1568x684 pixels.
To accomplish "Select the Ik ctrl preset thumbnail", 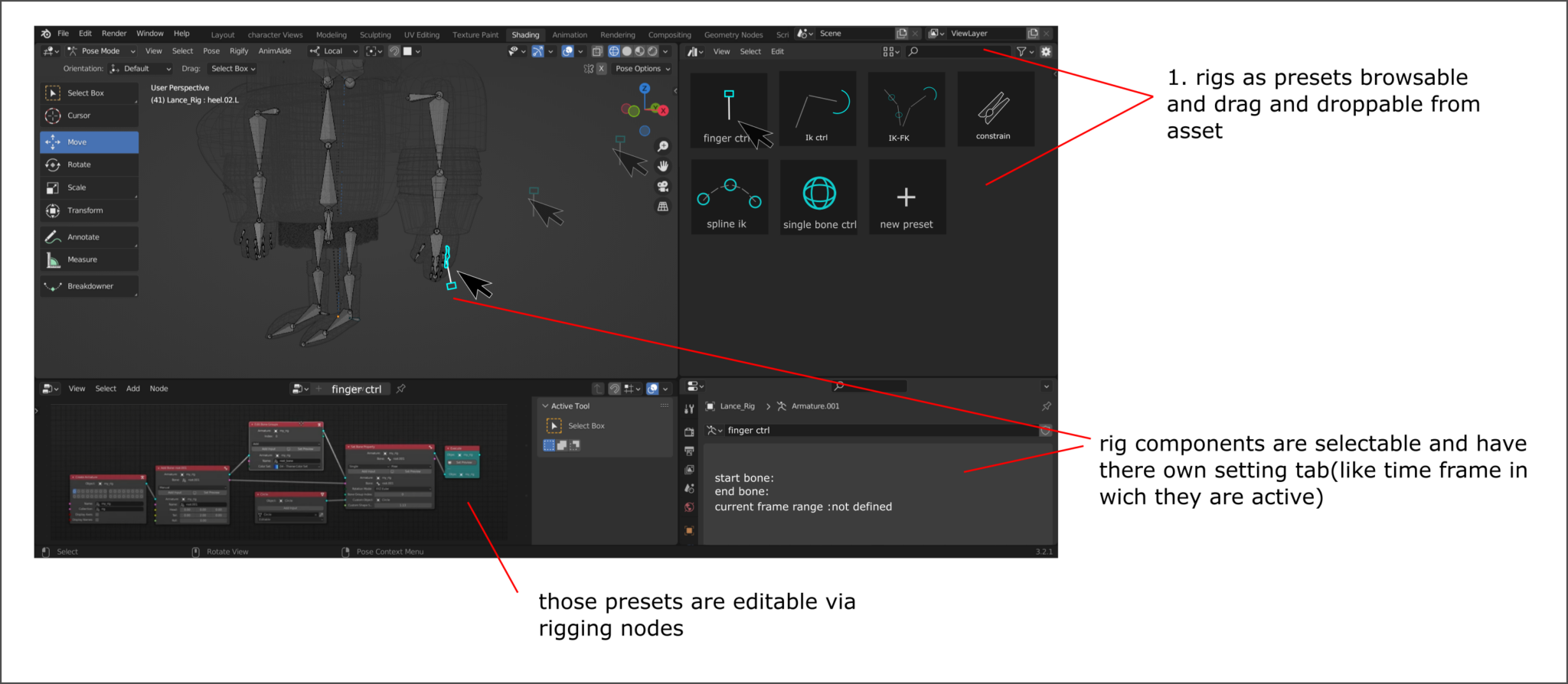I will [x=817, y=109].
